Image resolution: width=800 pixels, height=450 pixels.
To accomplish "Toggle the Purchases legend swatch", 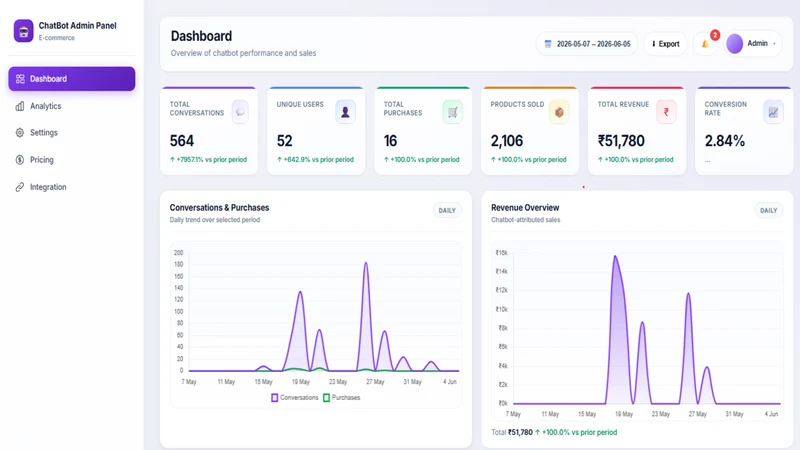I will [327, 397].
